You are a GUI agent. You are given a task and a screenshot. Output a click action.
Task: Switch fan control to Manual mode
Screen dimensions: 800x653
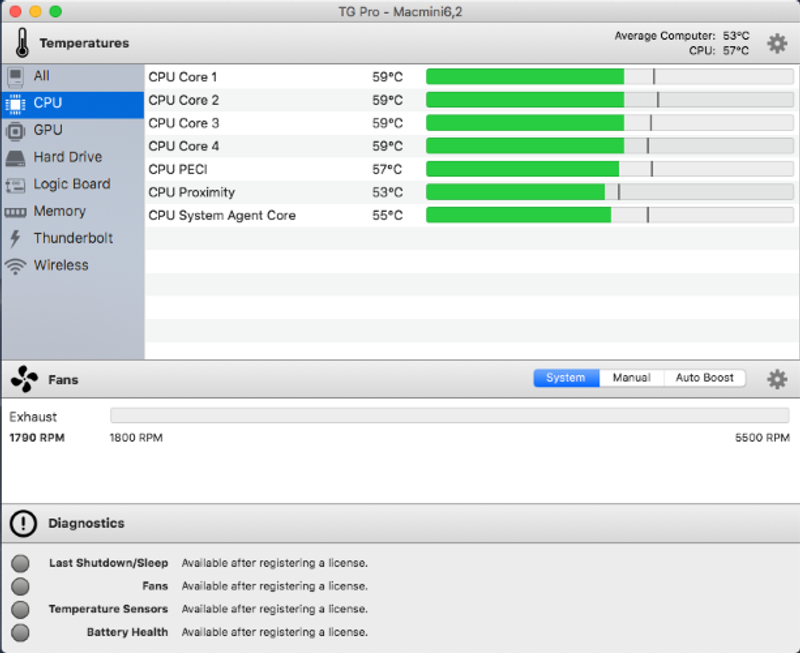pyautogui.click(x=631, y=378)
